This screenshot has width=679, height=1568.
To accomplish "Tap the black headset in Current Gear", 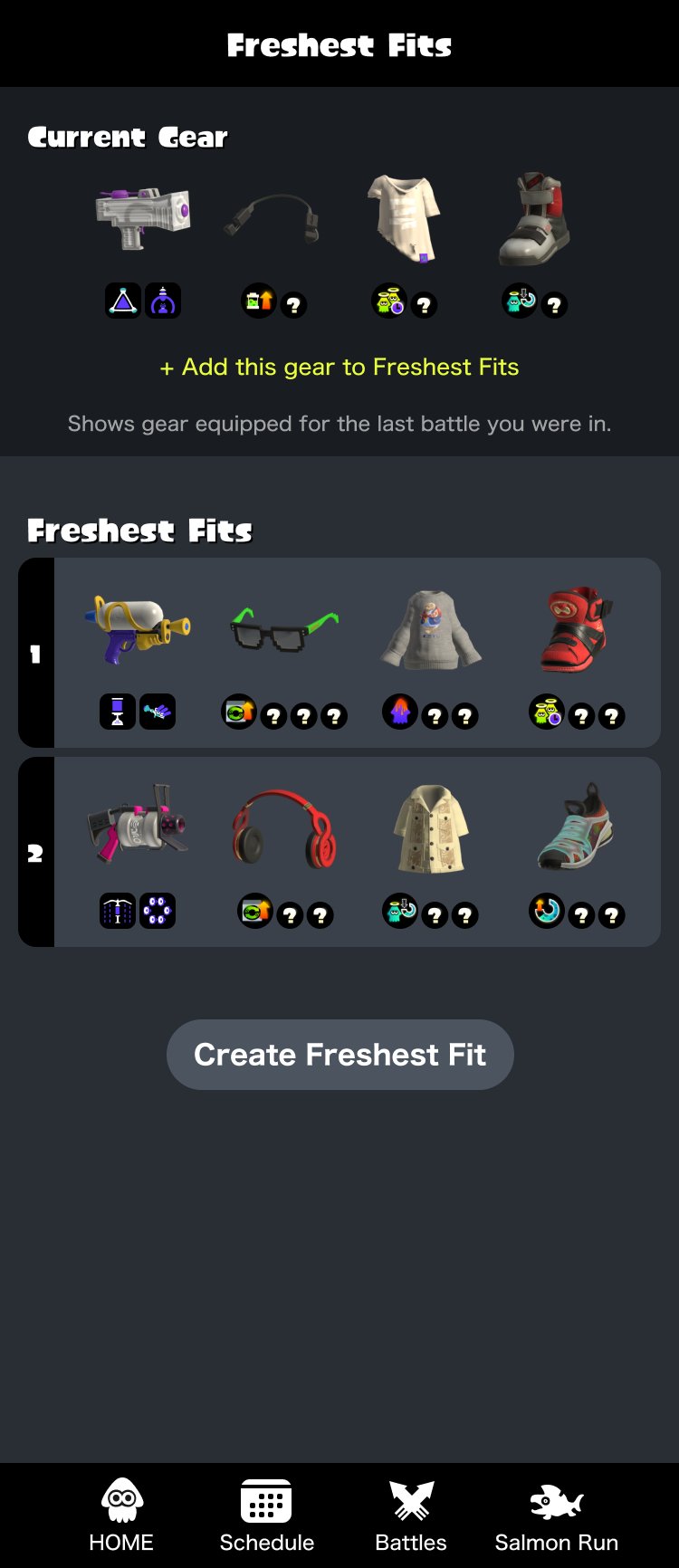I will point(273,218).
